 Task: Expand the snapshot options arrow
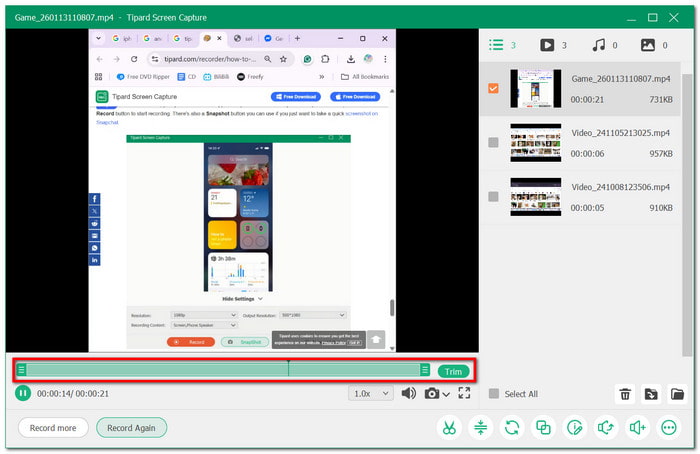(x=446, y=394)
